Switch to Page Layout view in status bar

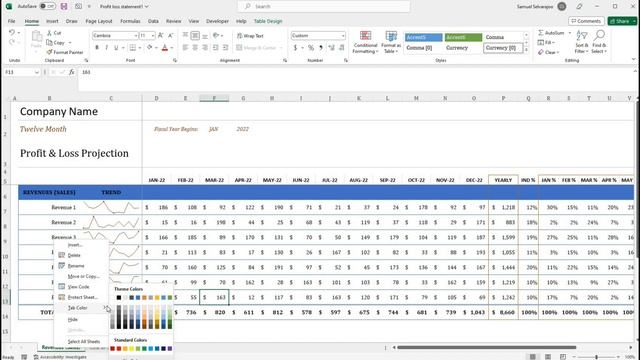click(548, 357)
